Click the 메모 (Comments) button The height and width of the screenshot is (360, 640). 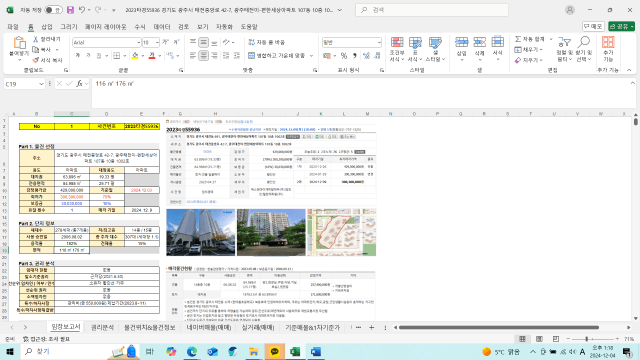pos(593,26)
